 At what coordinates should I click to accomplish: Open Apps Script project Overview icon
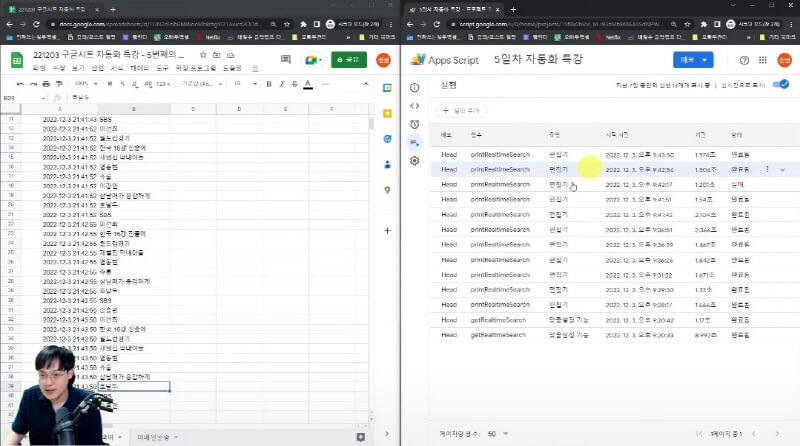[x=414, y=88]
